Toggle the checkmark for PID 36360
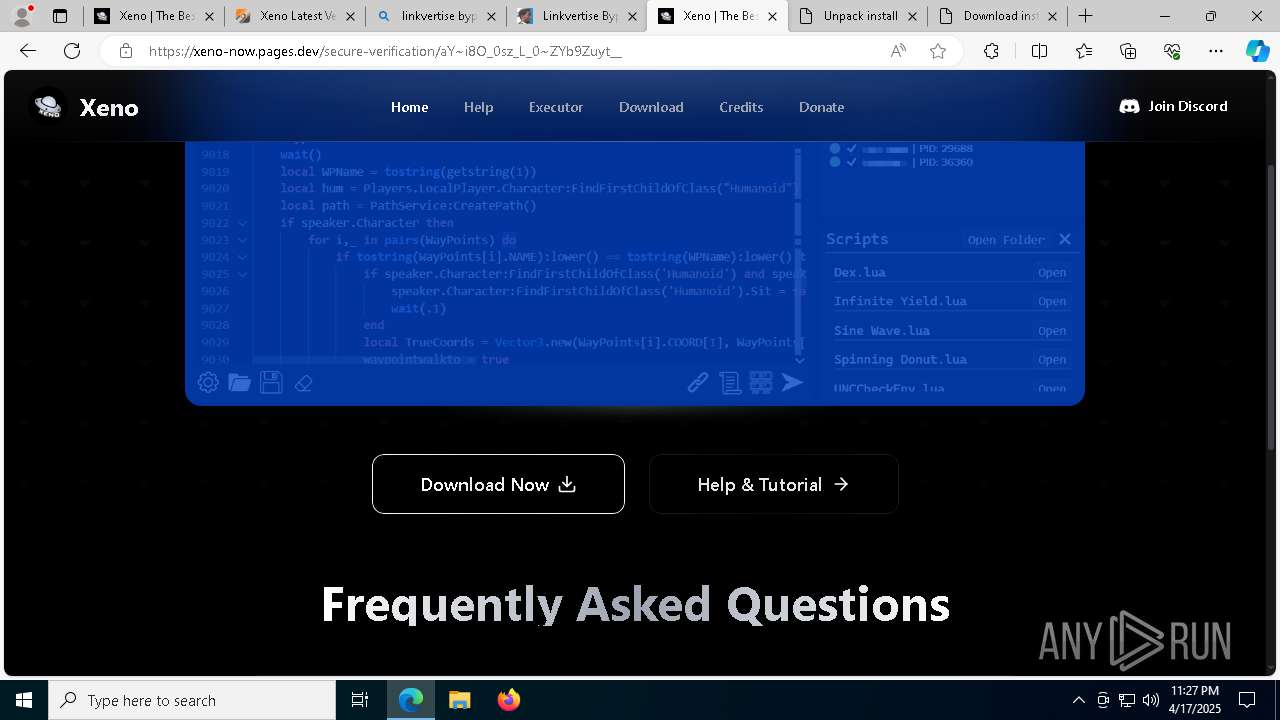 coord(851,162)
